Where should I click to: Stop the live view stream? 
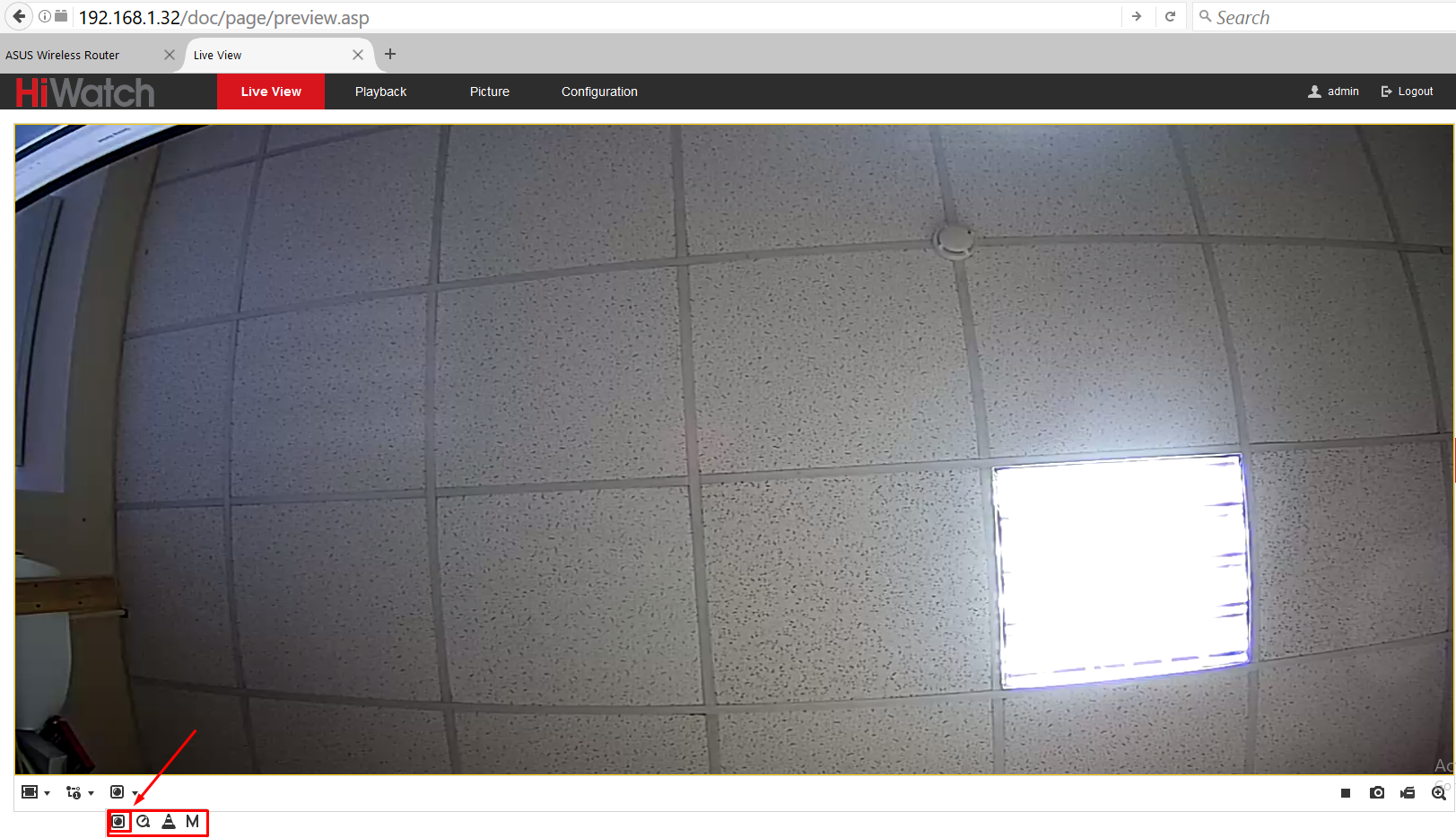click(1345, 793)
